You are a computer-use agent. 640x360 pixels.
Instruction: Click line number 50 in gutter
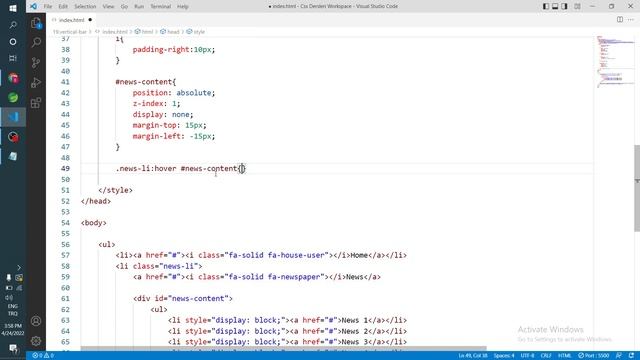65,179
